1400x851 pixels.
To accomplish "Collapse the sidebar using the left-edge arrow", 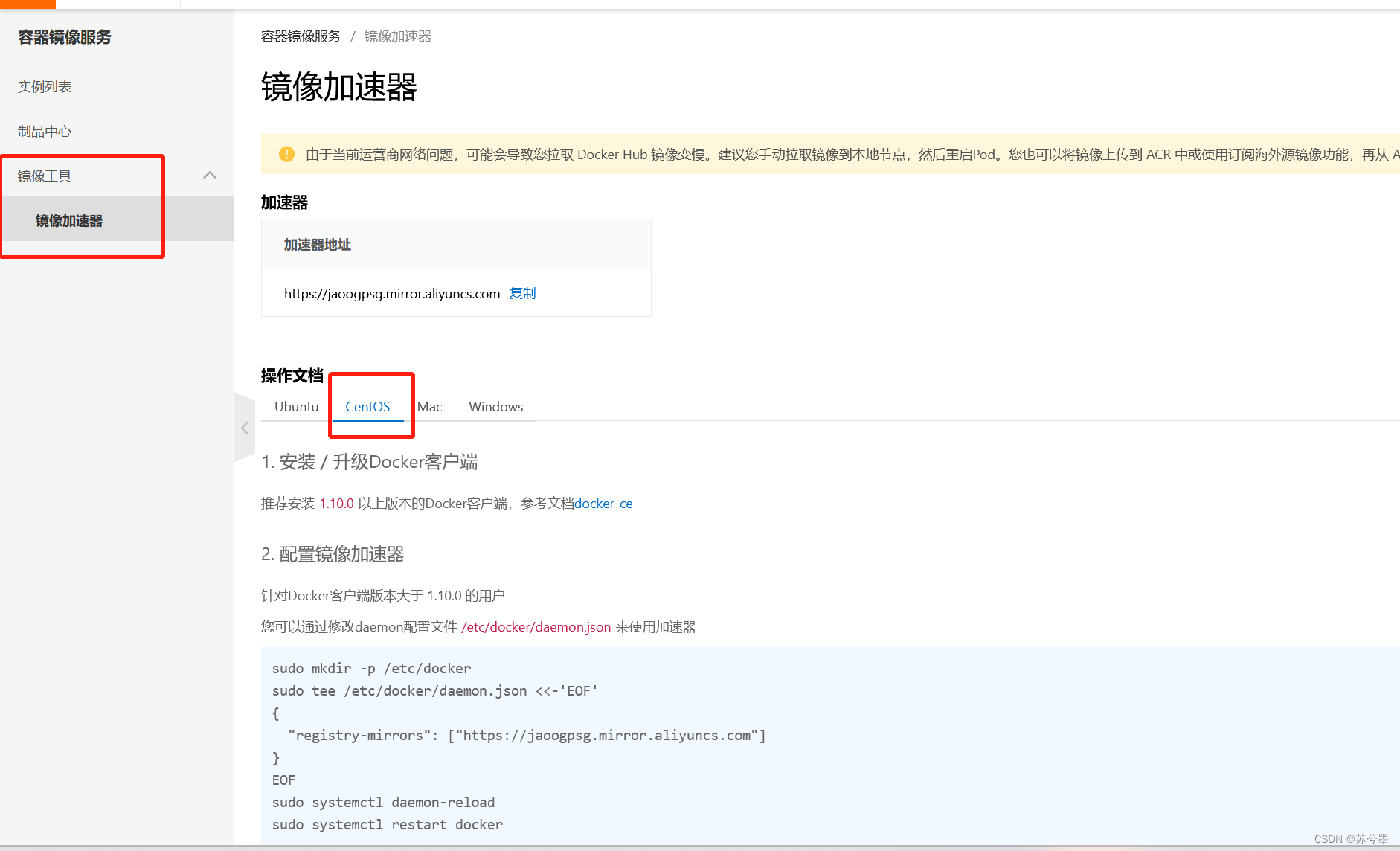I will pyautogui.click(x=245, y=428).
